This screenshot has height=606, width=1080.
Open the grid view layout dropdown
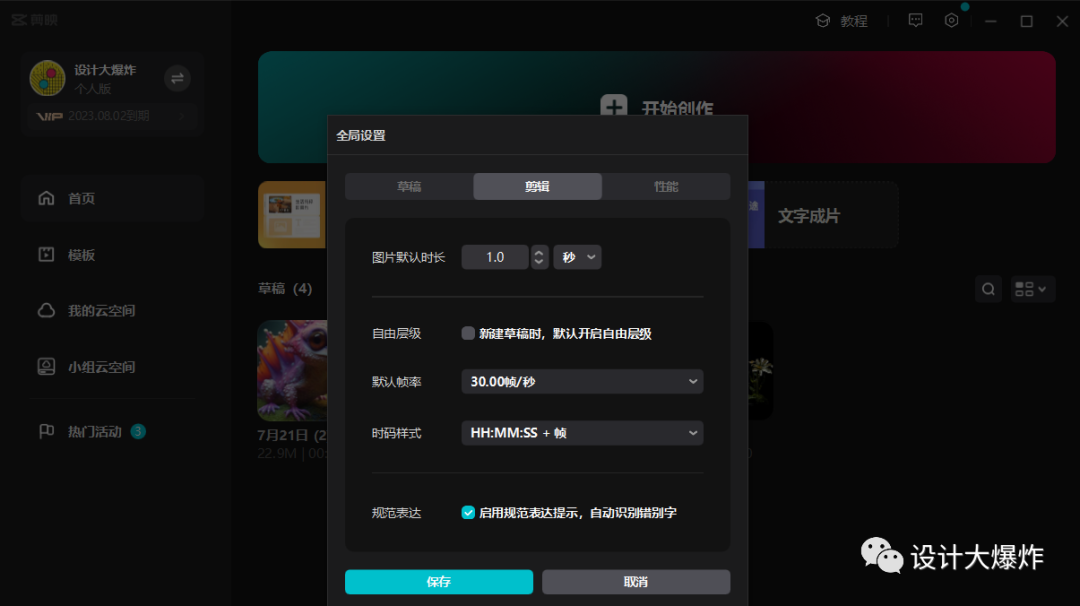1033,289
